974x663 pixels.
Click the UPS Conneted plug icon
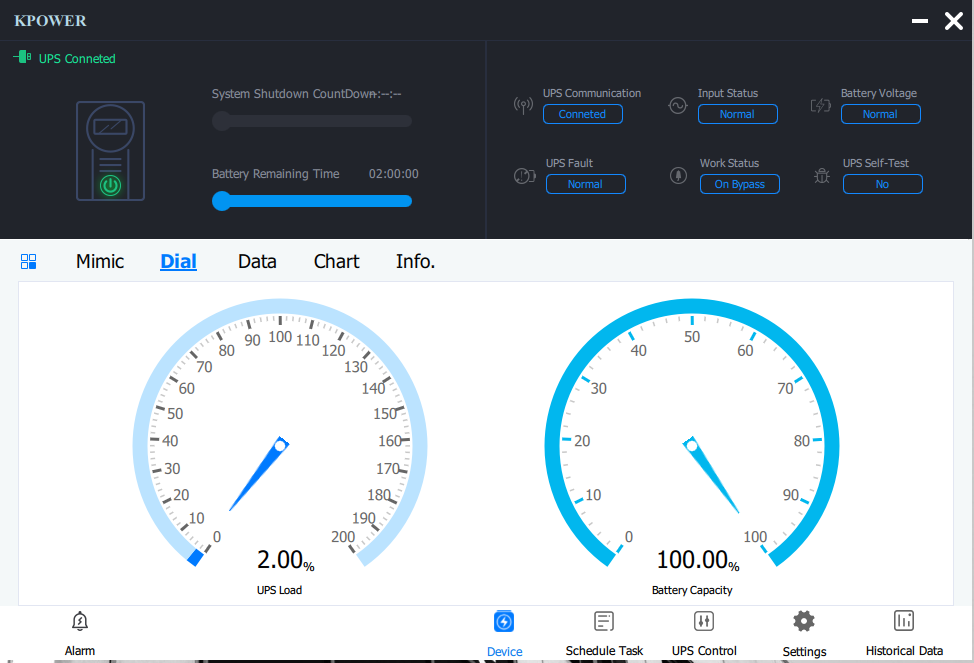coord(22,57)
